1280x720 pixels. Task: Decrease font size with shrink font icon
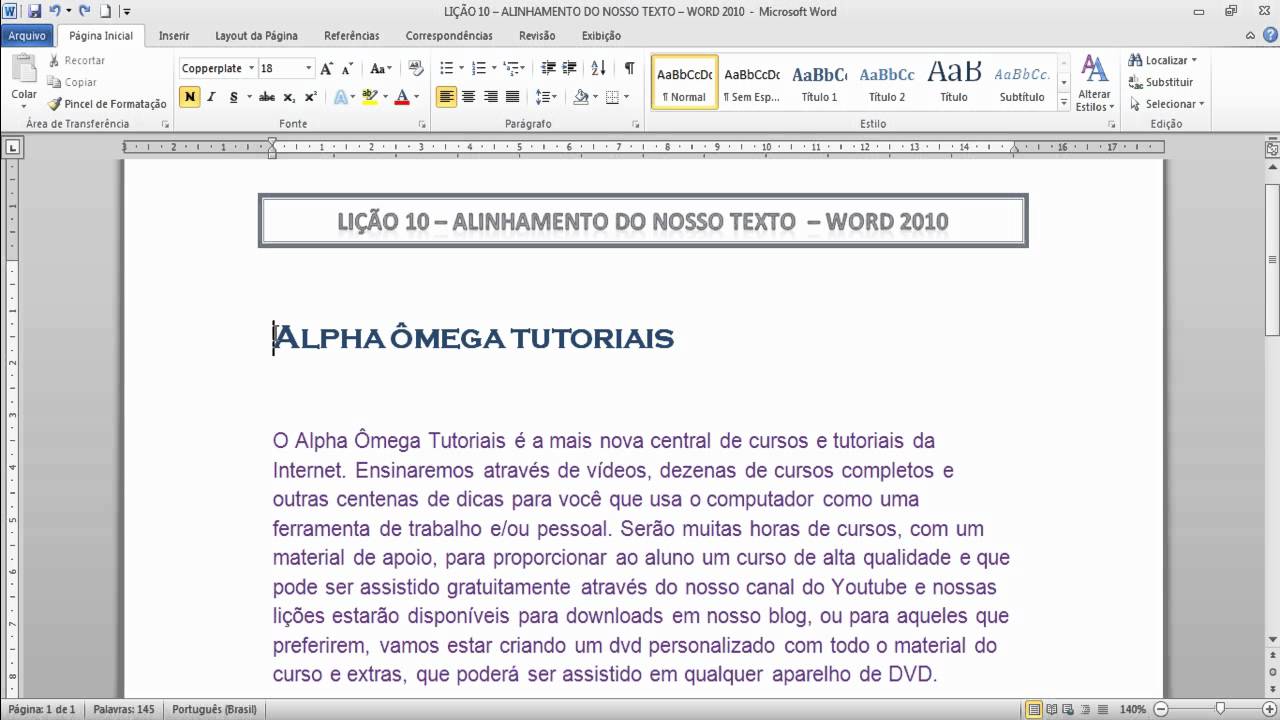(347, 69)
